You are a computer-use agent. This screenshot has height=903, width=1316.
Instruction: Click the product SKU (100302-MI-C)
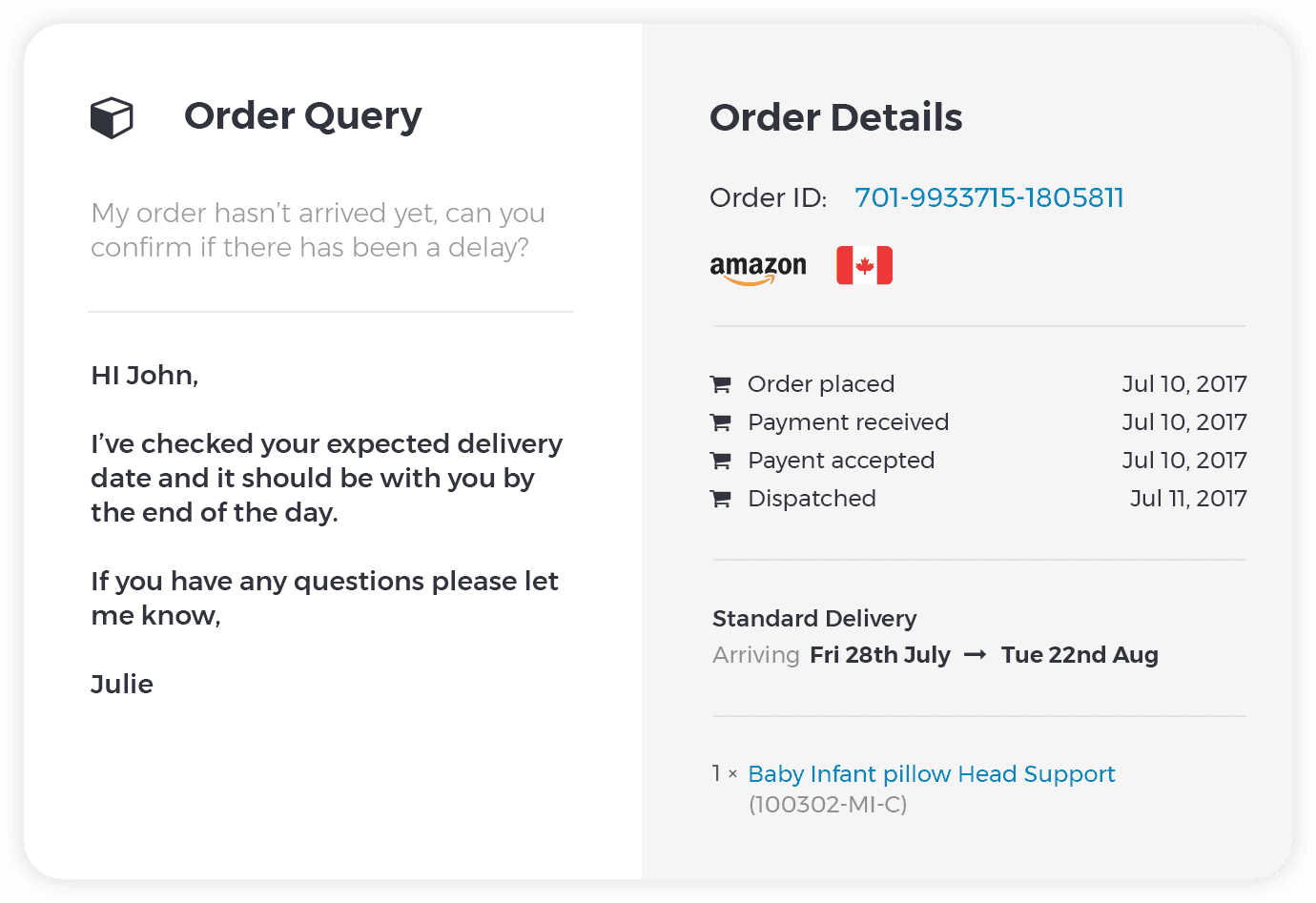[828, 805]
